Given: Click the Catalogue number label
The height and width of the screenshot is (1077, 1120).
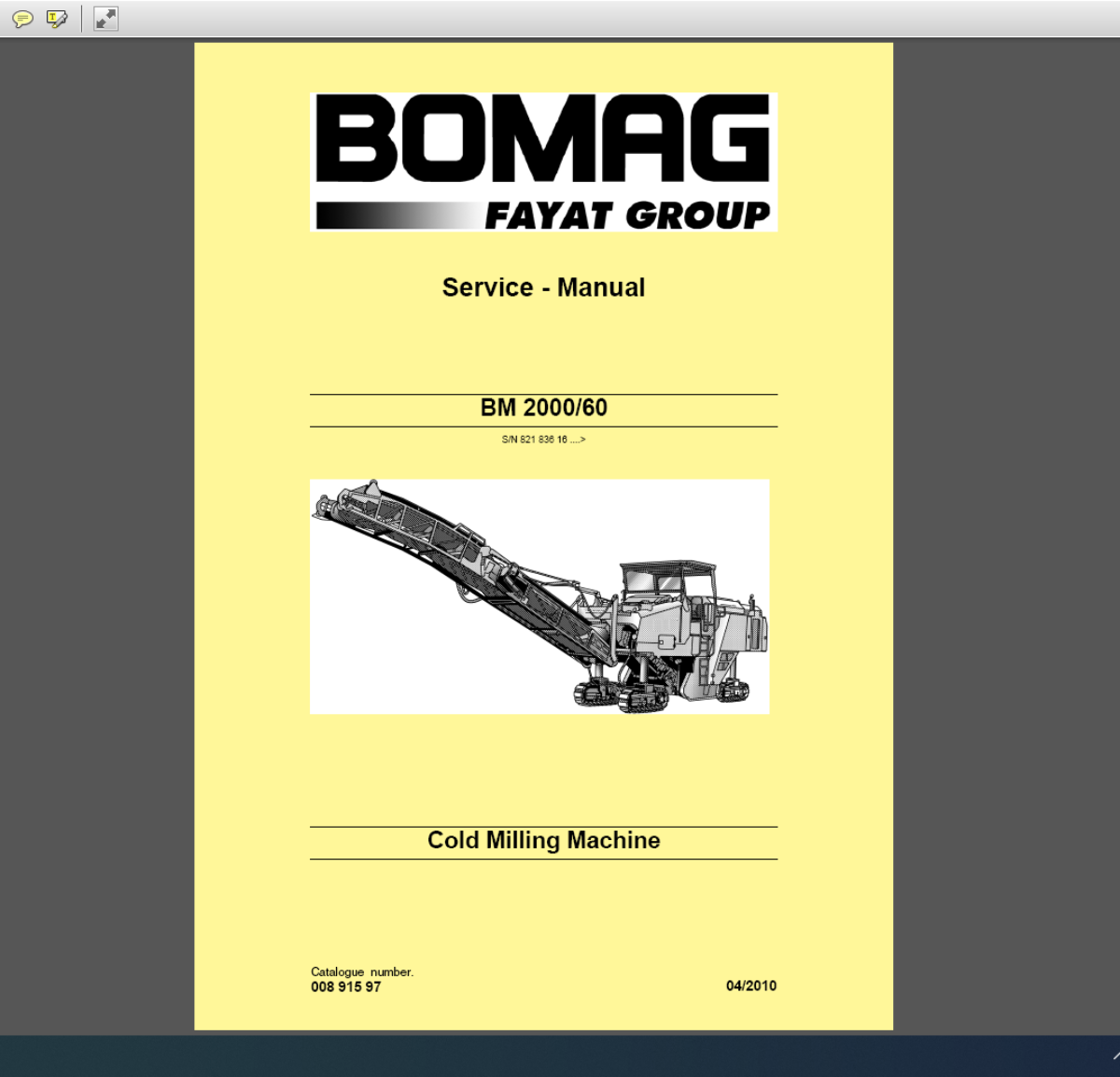Looking at the screenshot, I should pyautogui.click(x=362, y=972).
